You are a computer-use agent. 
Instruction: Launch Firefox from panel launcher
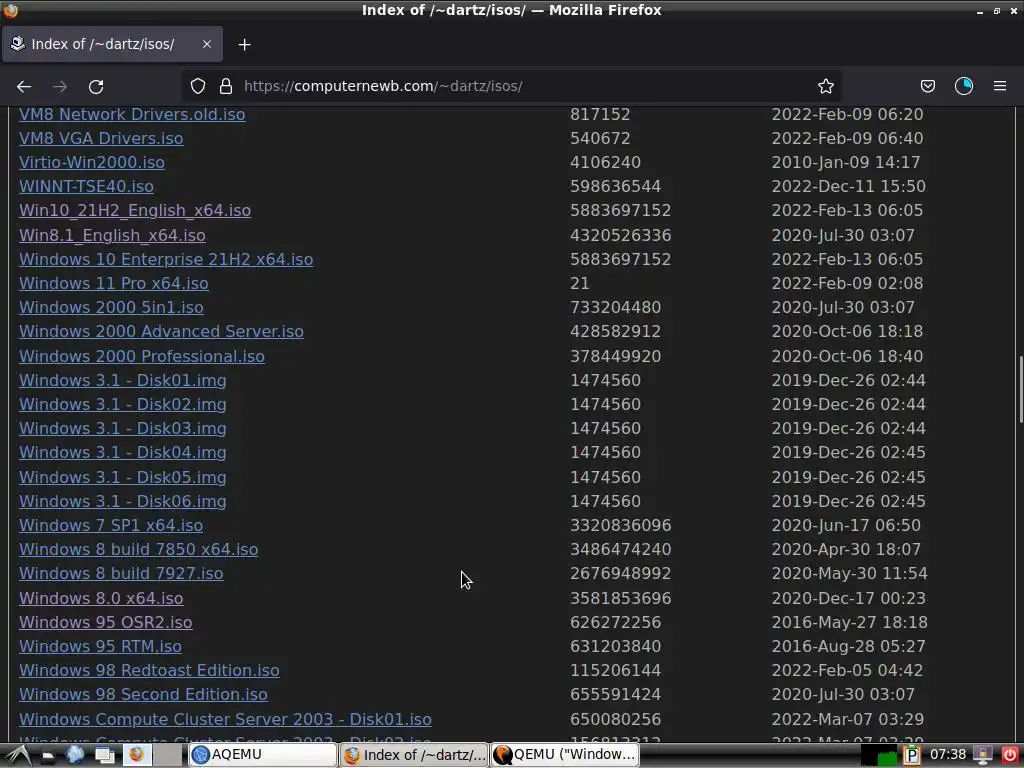136,755
